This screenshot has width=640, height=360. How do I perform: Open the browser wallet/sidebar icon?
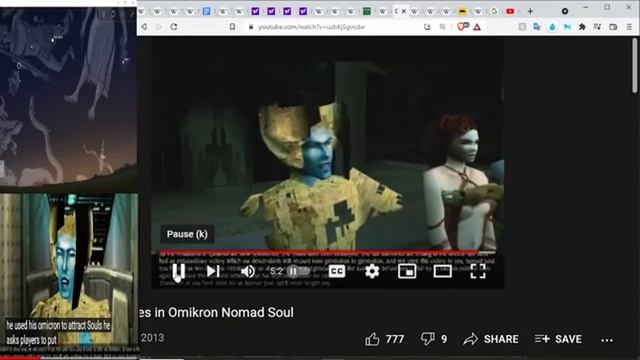(613, 27)
